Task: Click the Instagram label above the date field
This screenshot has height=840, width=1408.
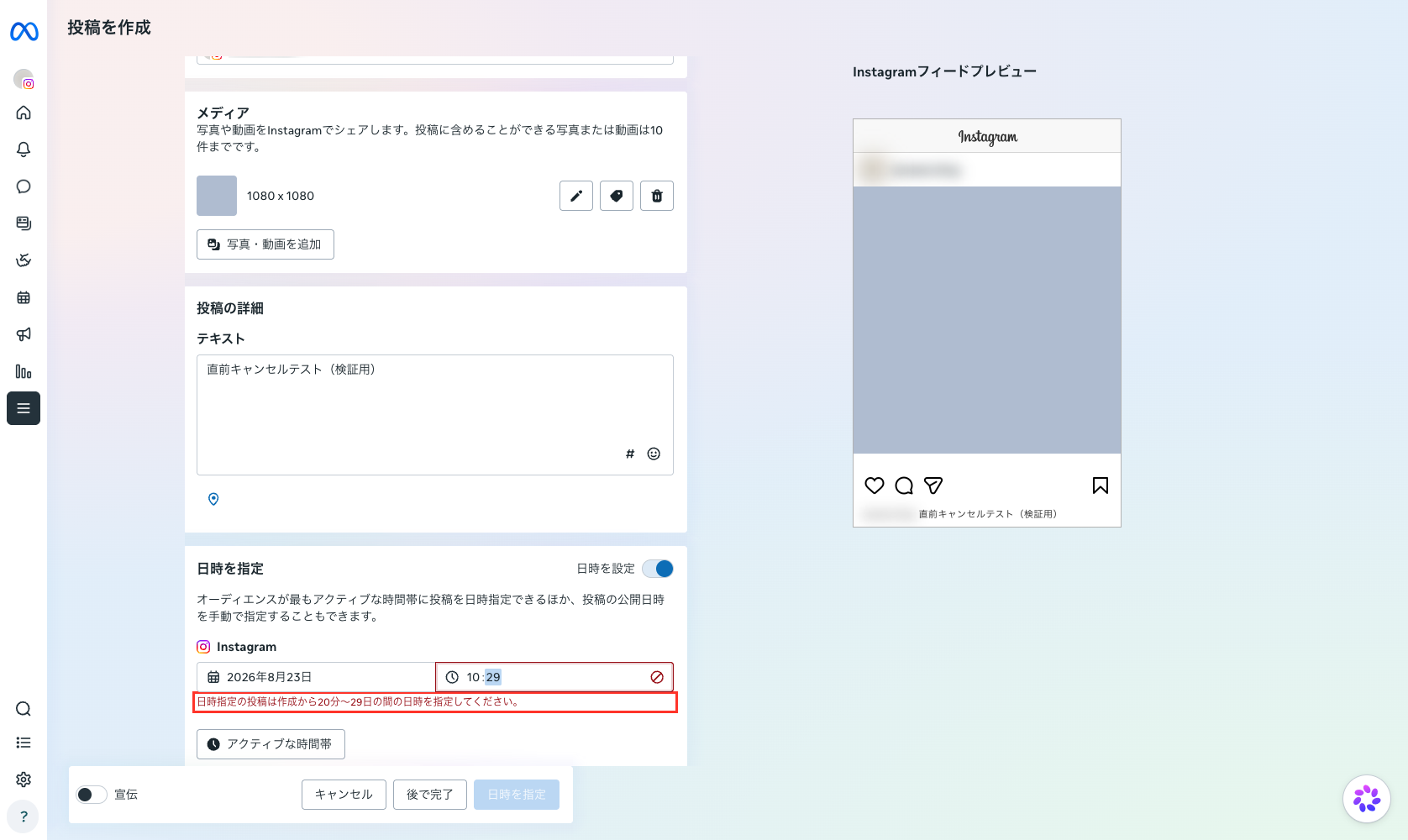Action: (246, 647)
